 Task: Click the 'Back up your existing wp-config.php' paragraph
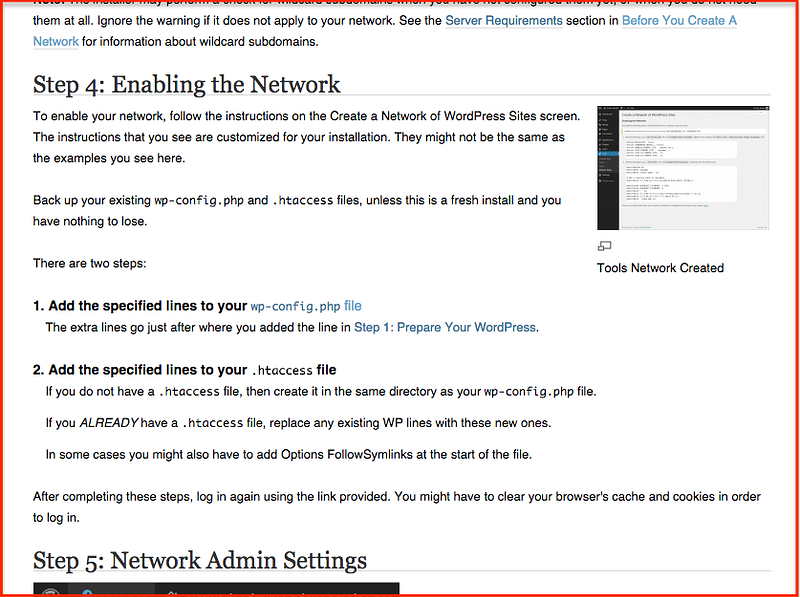[297, 211]
